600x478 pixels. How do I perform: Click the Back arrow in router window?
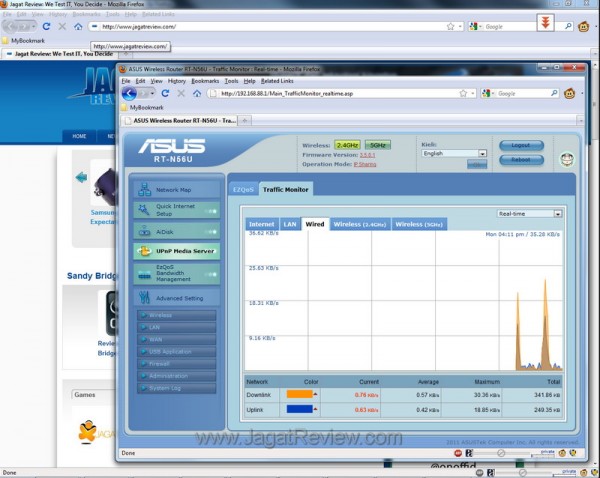click(129, 93)
